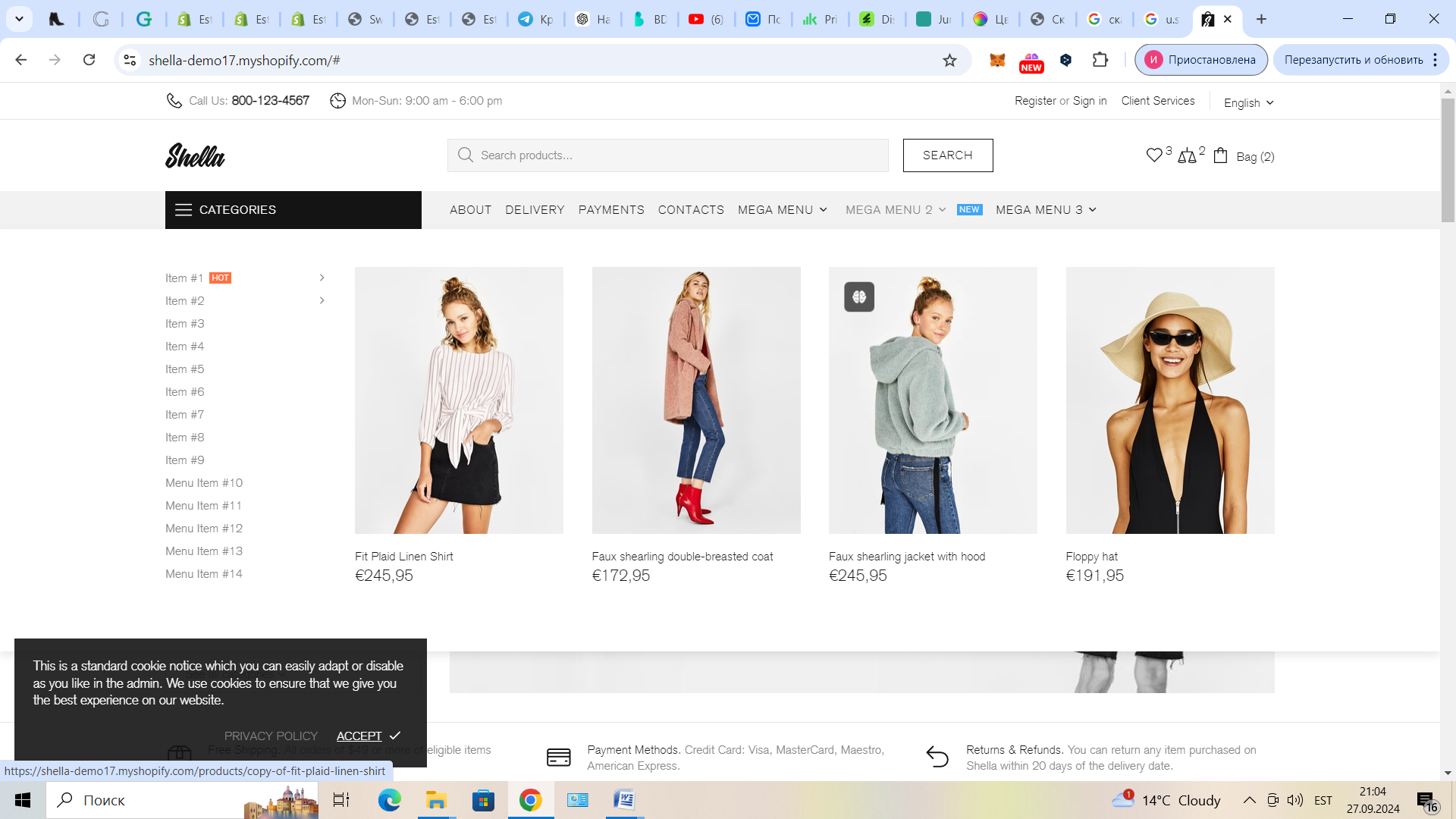Open the English language dropdown
This screenshot has width=1456, height=819.
(1248, 102)
